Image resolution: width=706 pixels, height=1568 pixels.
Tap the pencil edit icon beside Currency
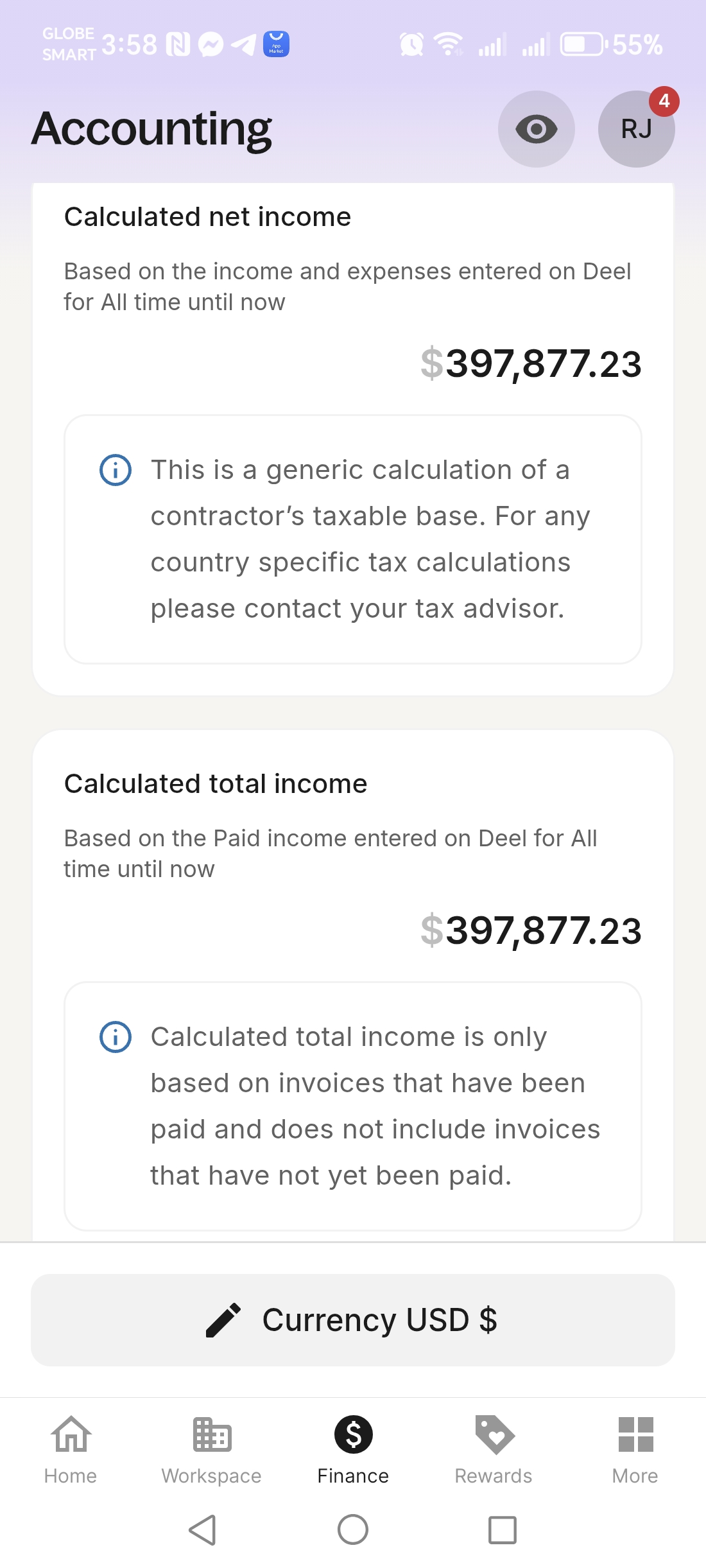223,1320
